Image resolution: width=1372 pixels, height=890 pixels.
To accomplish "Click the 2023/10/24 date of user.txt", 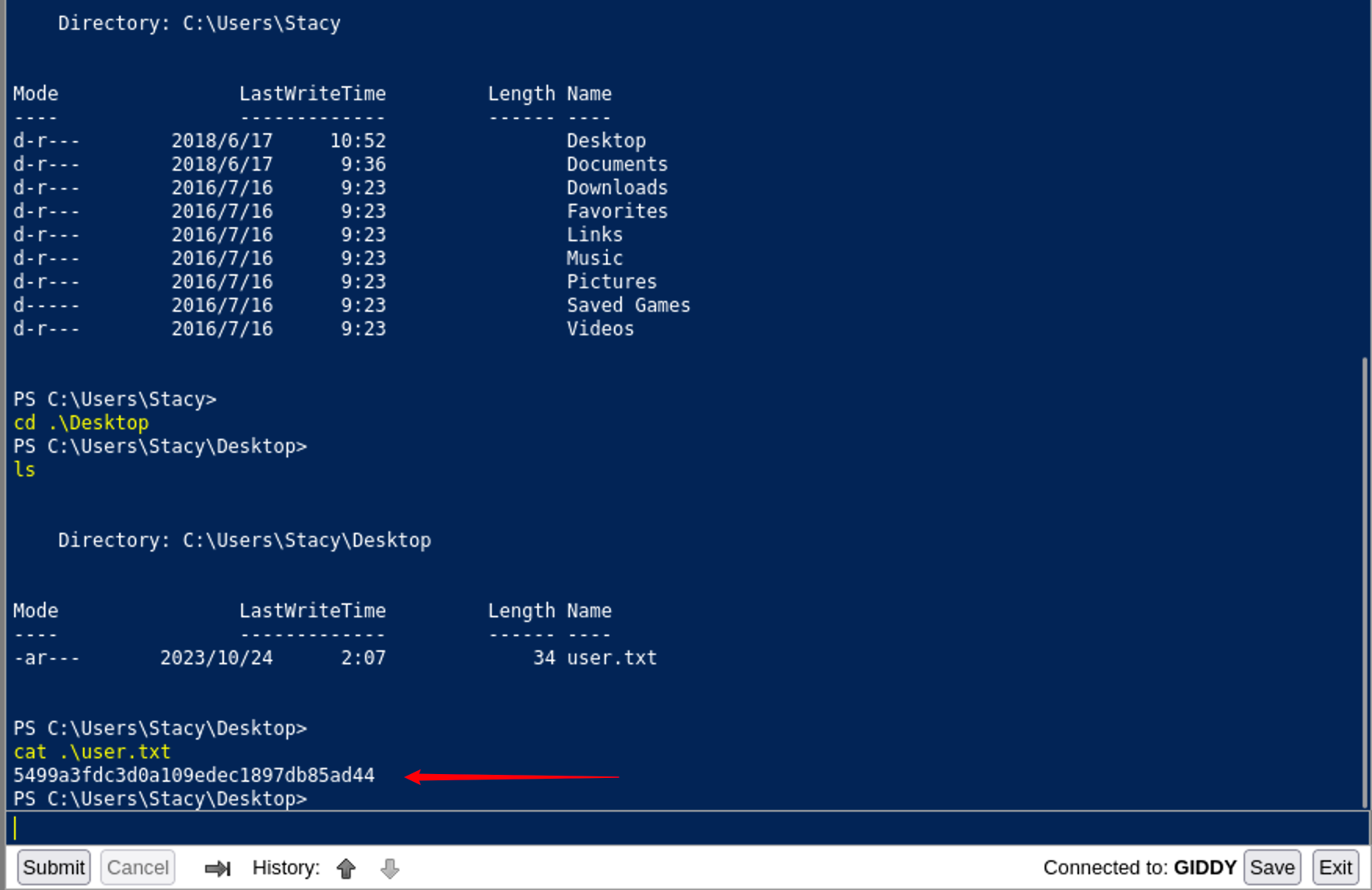I will tap(216, 657).
